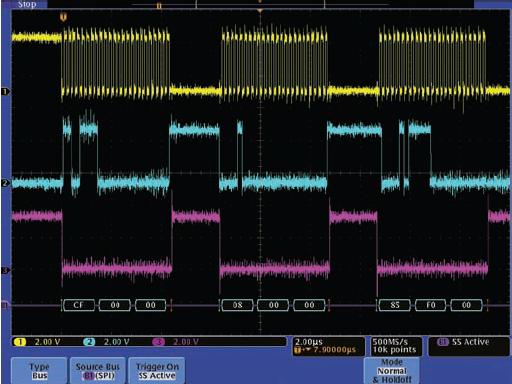
Task: Click the decoded 08 byte packet
Action: click(x=237, y=305)
